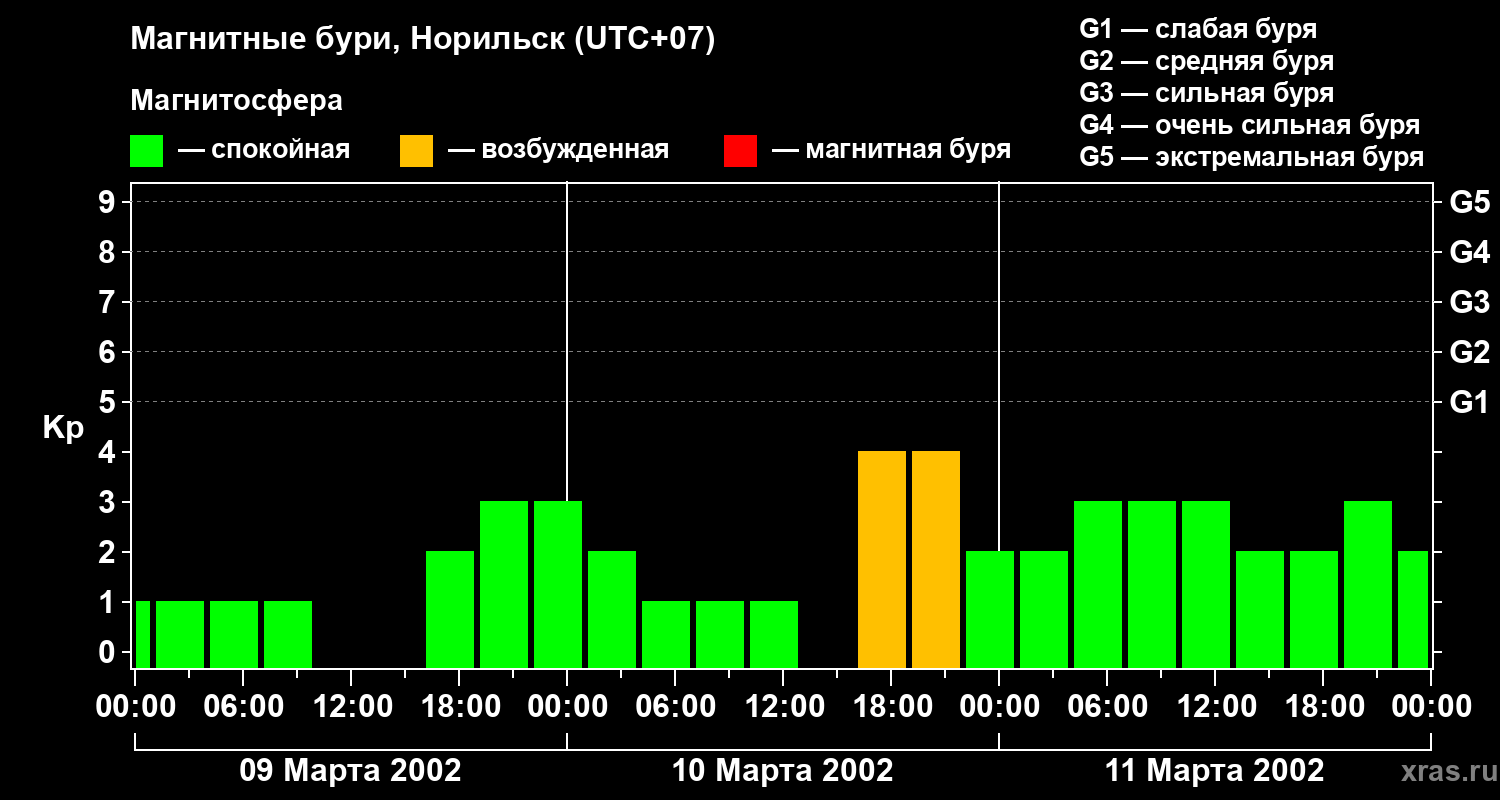Select the 'G5 — экстремальная буря' legend line
The height and width of the screenshot is (800, 1500).
point(1252,157)
